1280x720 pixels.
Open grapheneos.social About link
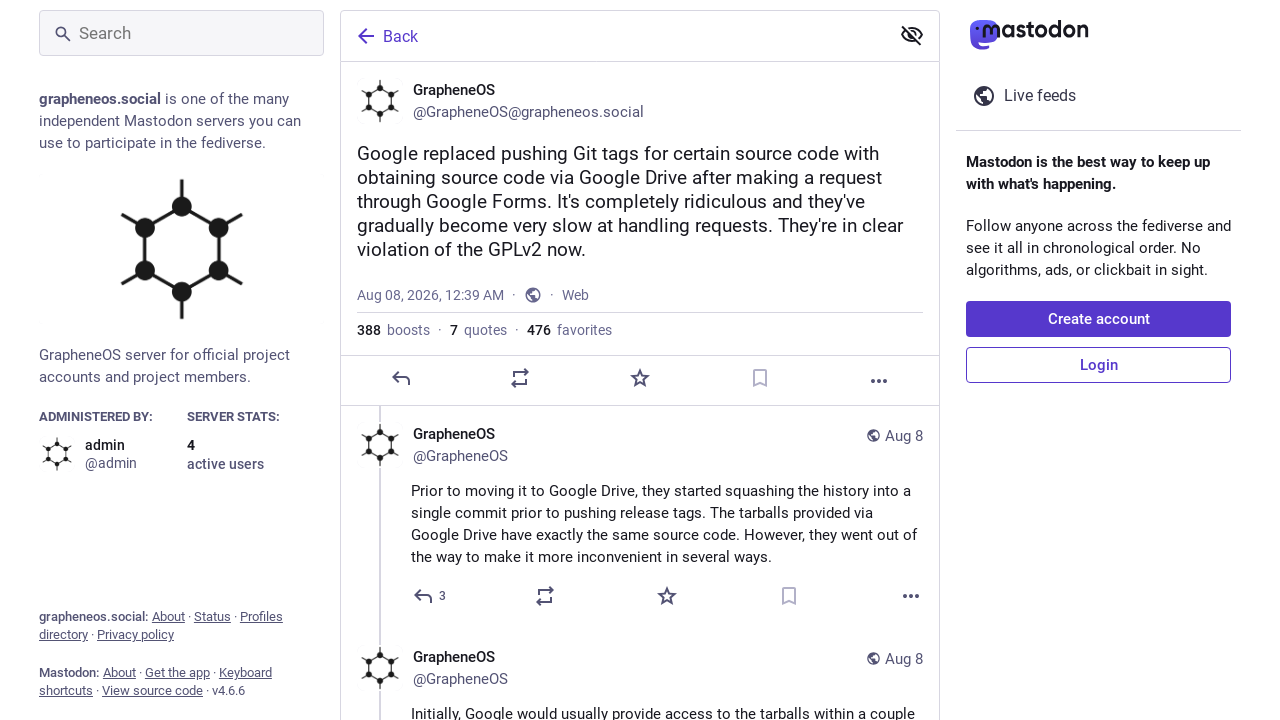pos(168,617)
